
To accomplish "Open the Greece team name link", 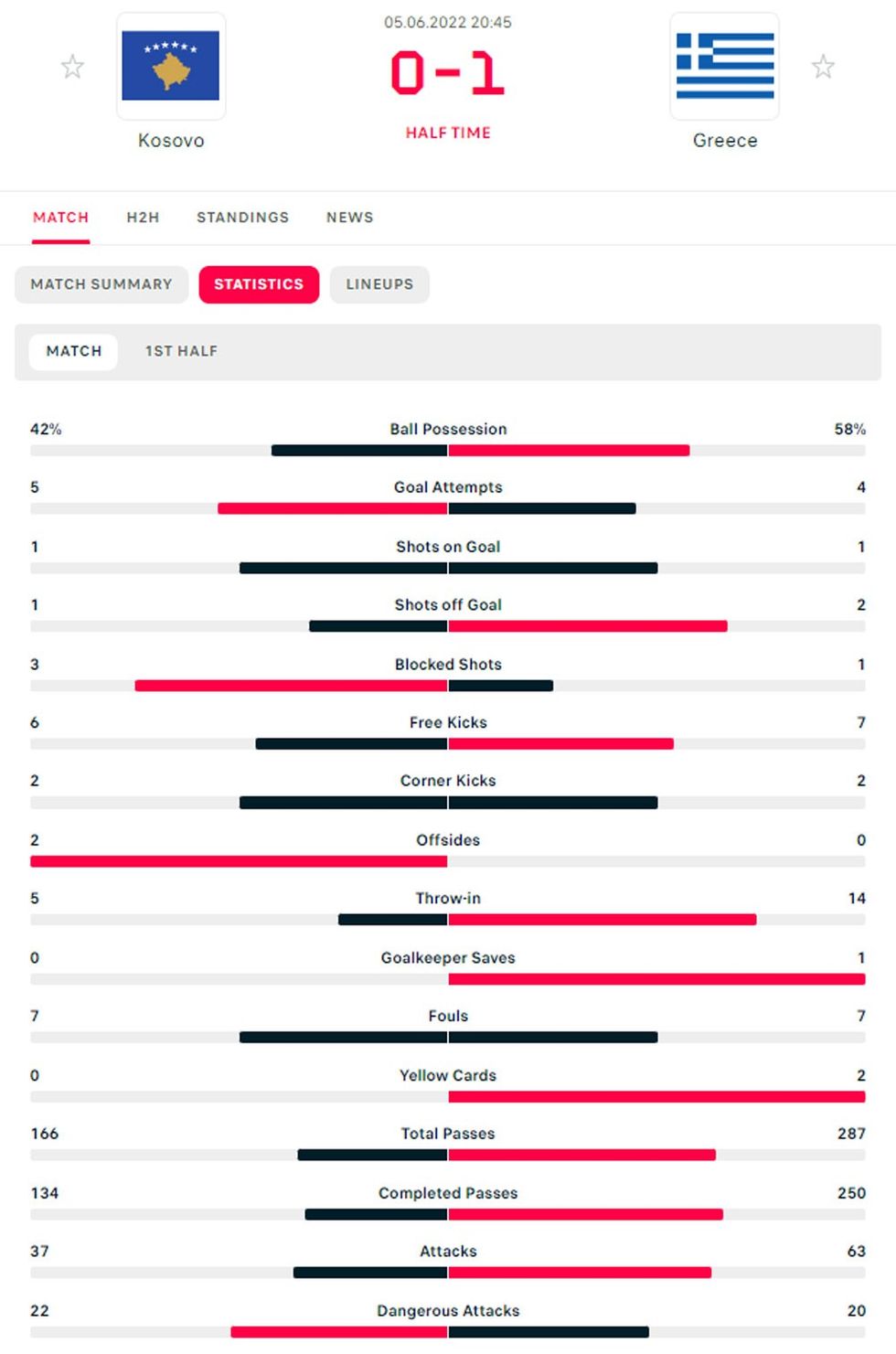I will click(x=725, y=141).
